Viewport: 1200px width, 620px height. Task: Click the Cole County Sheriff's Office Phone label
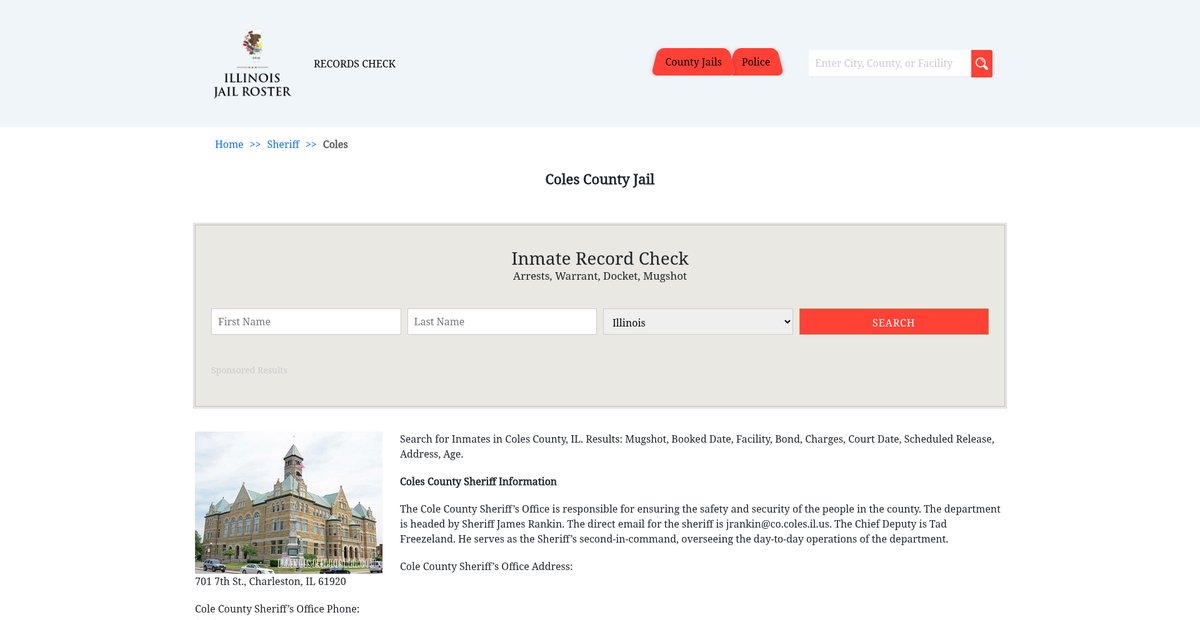pos(277,609)
